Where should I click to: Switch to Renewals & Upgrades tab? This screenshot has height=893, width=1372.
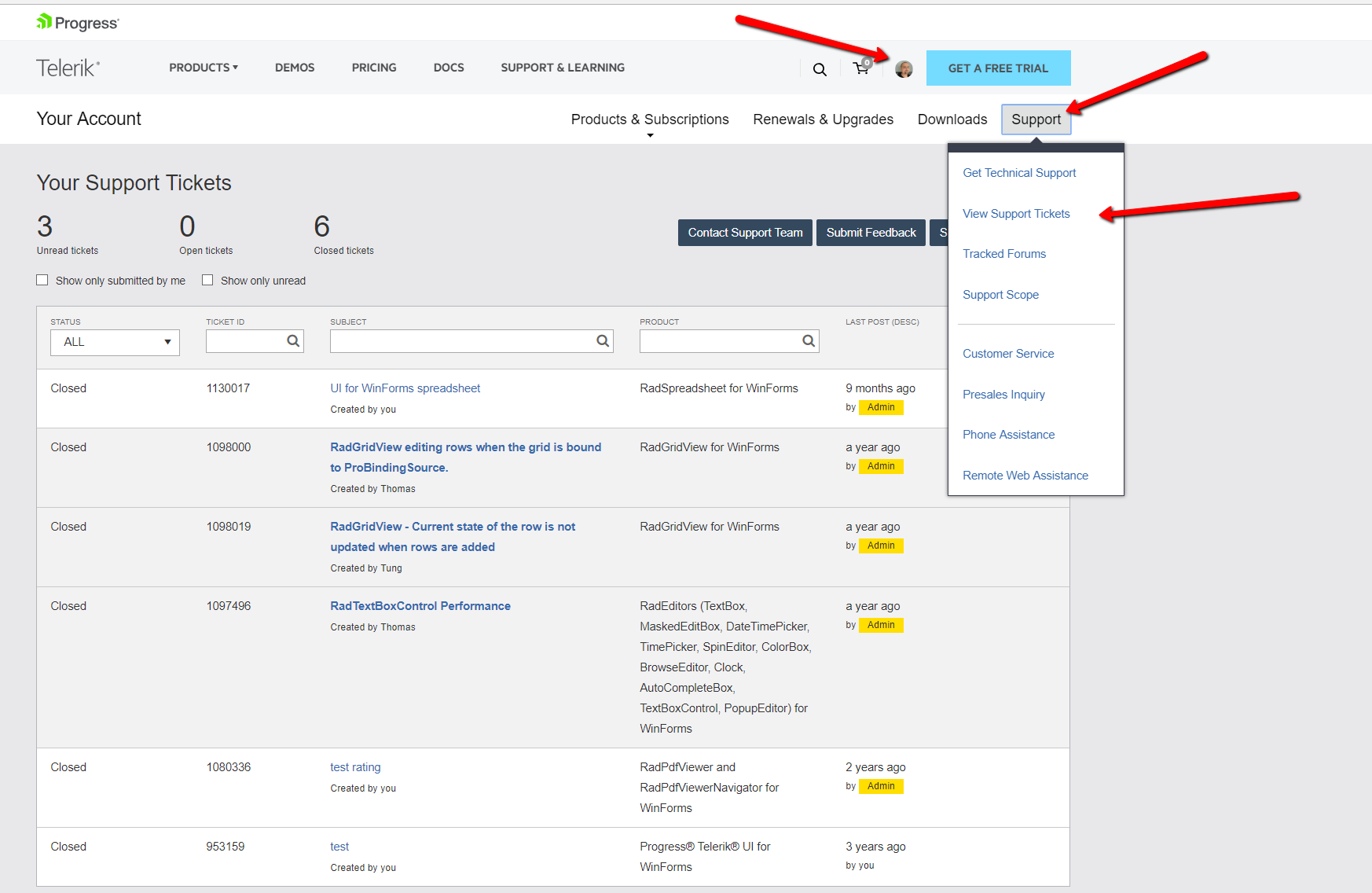tap(823, 119)
